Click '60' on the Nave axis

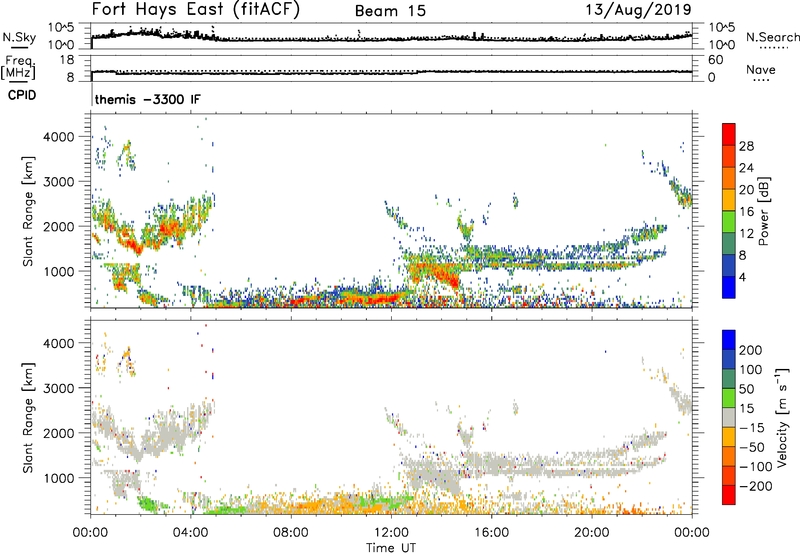pos(715,60)
